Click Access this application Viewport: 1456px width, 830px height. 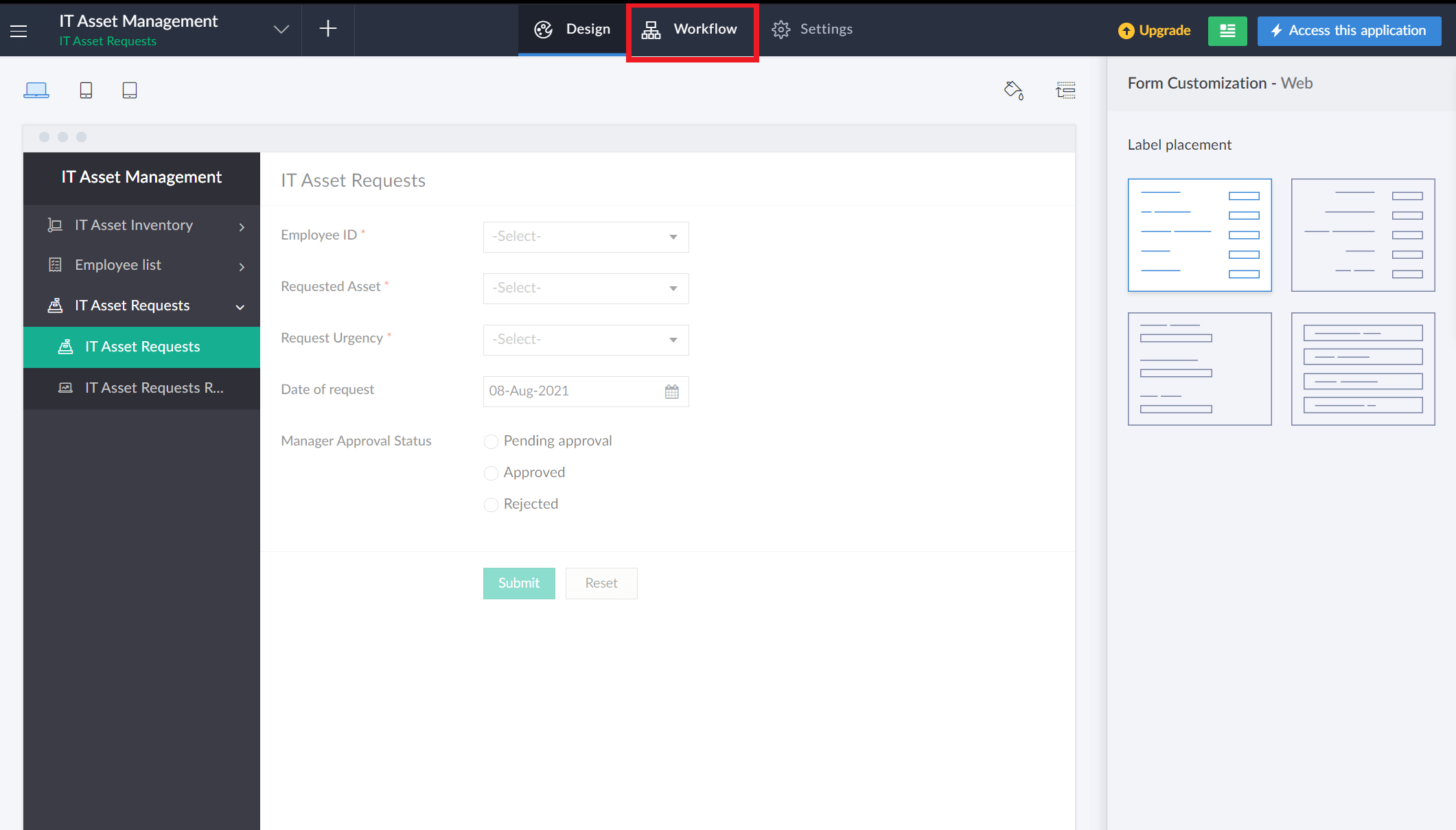[1348, 30]
